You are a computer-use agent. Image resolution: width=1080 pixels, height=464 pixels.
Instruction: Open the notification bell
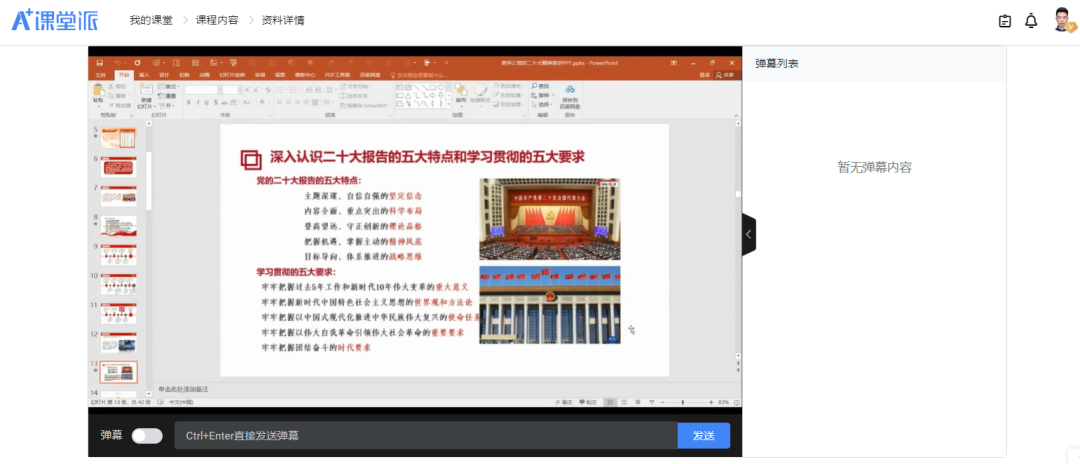1031,21
